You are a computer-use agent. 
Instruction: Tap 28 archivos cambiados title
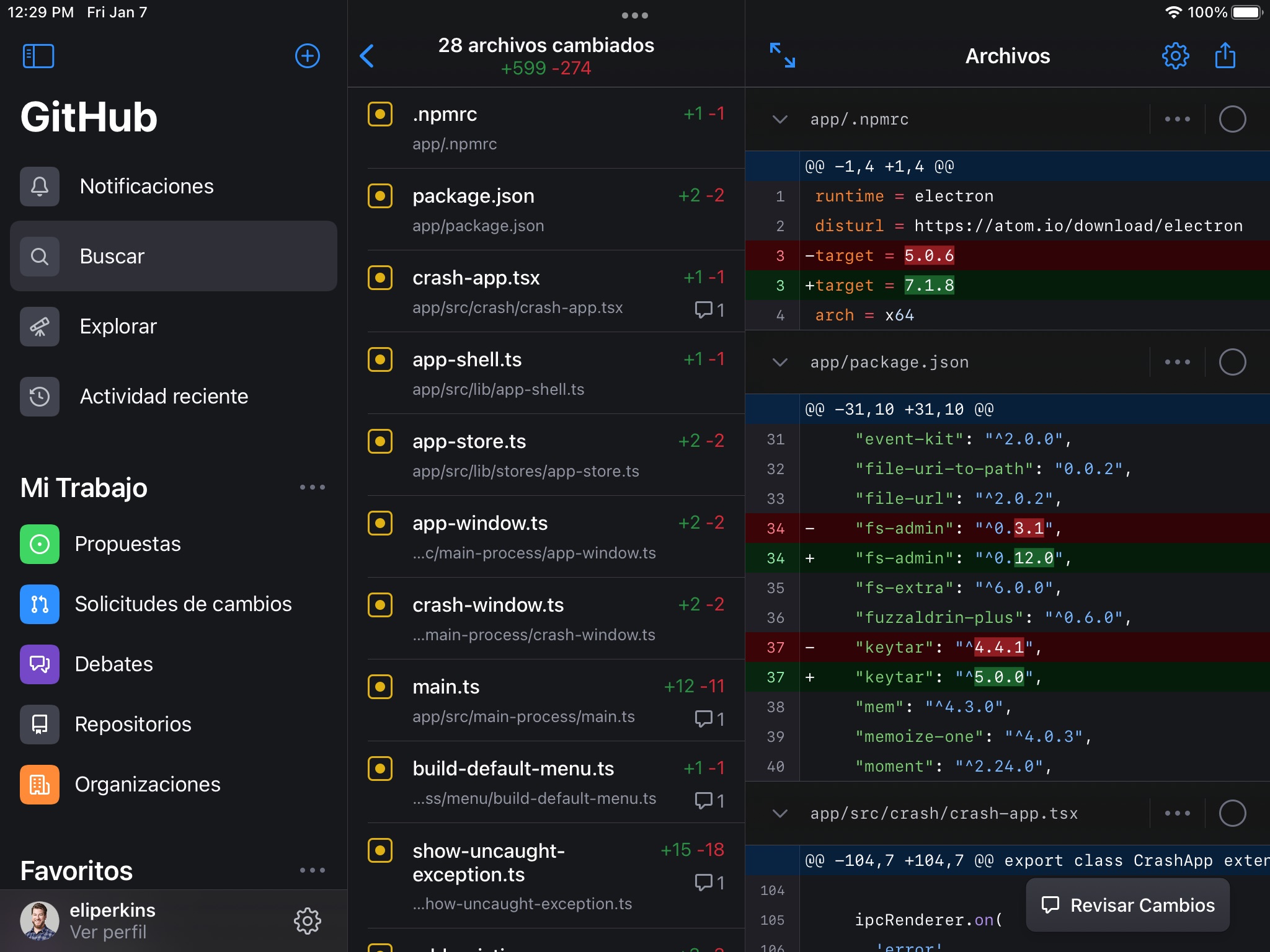click(x=546, y=45)
